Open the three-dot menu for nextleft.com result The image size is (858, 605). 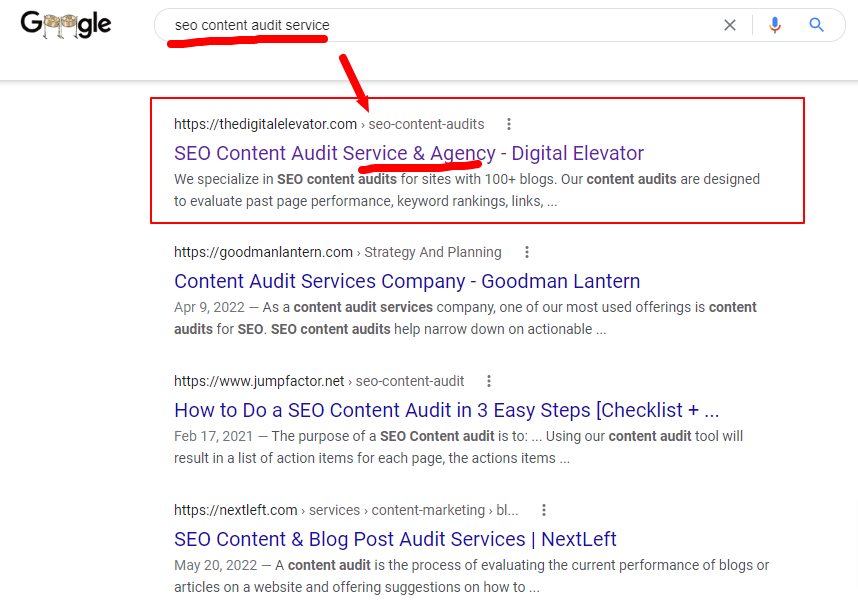pos(544,510)
